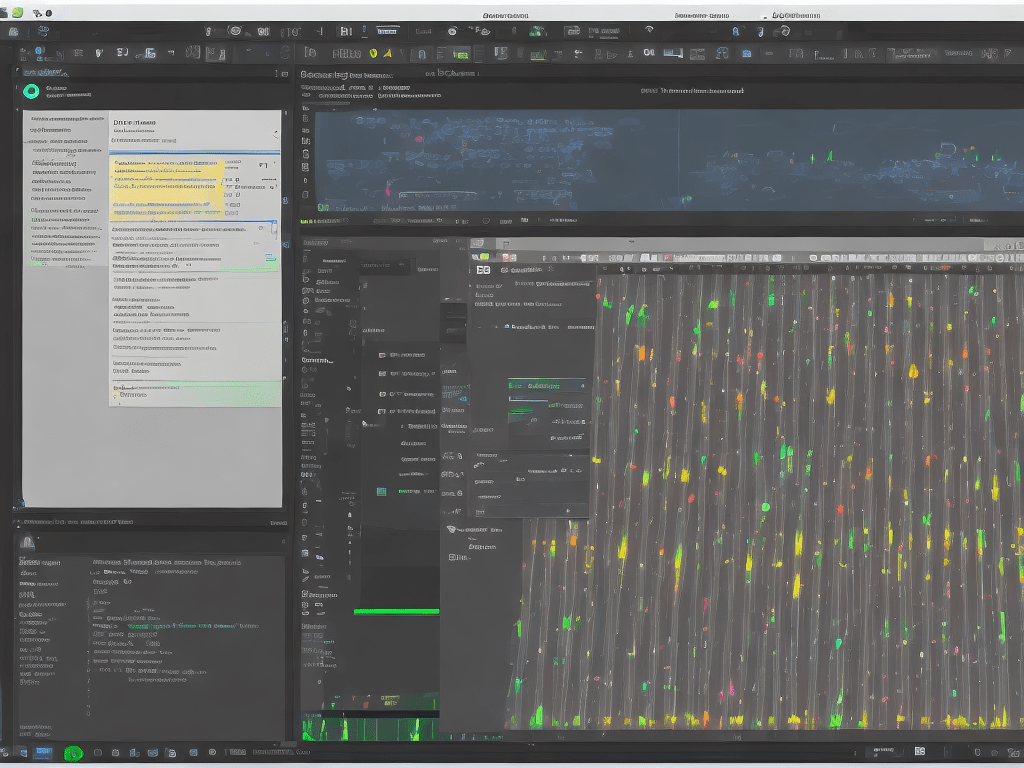Image resolution: width=1024 pixels, height=768 pixels.
Task: Click the yellow shield icon in the toolbar
Action: [x=373, y=54]
